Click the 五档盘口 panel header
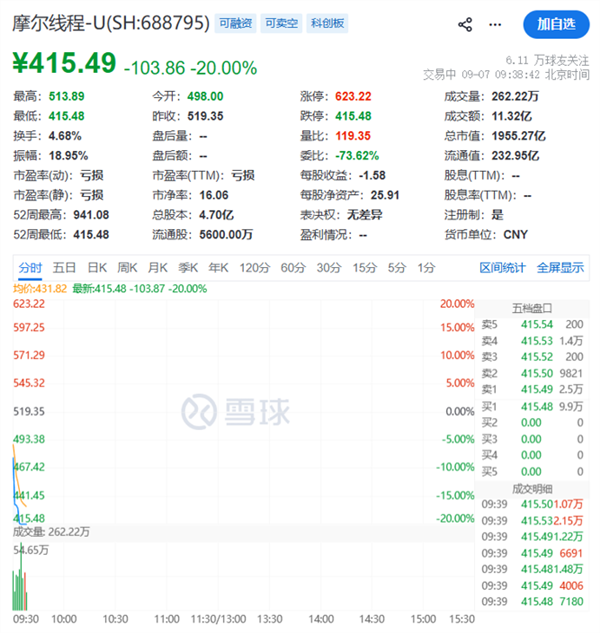Screen dimensions: 600x633 (x=532, y=309)
